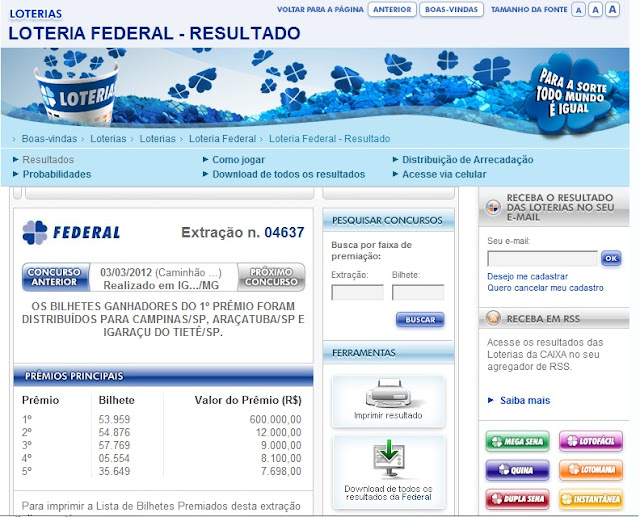640x517 pixels.
Task: Select the largest font size A icon
Action: tap(612, 9)
